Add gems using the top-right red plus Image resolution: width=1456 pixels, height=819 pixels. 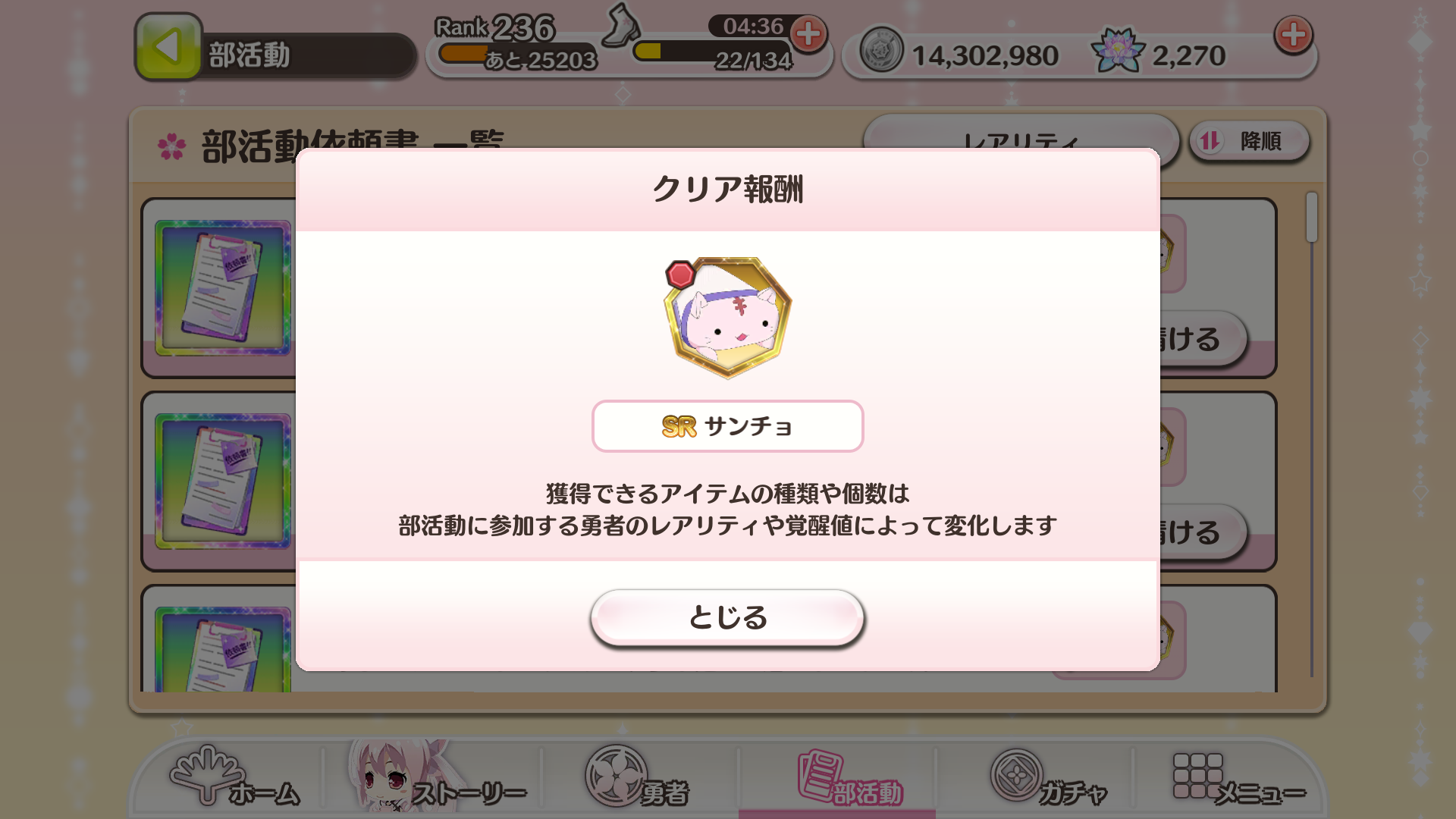[x=1293, y=34]
